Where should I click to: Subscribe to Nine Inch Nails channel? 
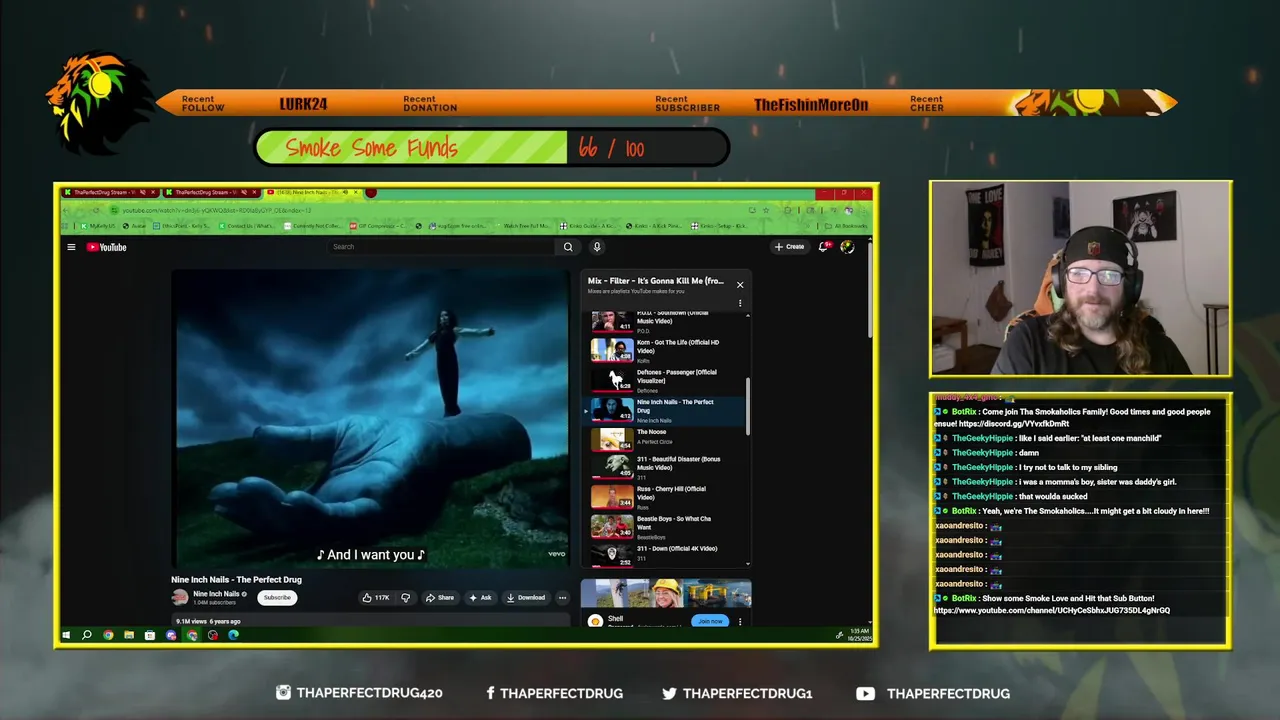(277, 598)
